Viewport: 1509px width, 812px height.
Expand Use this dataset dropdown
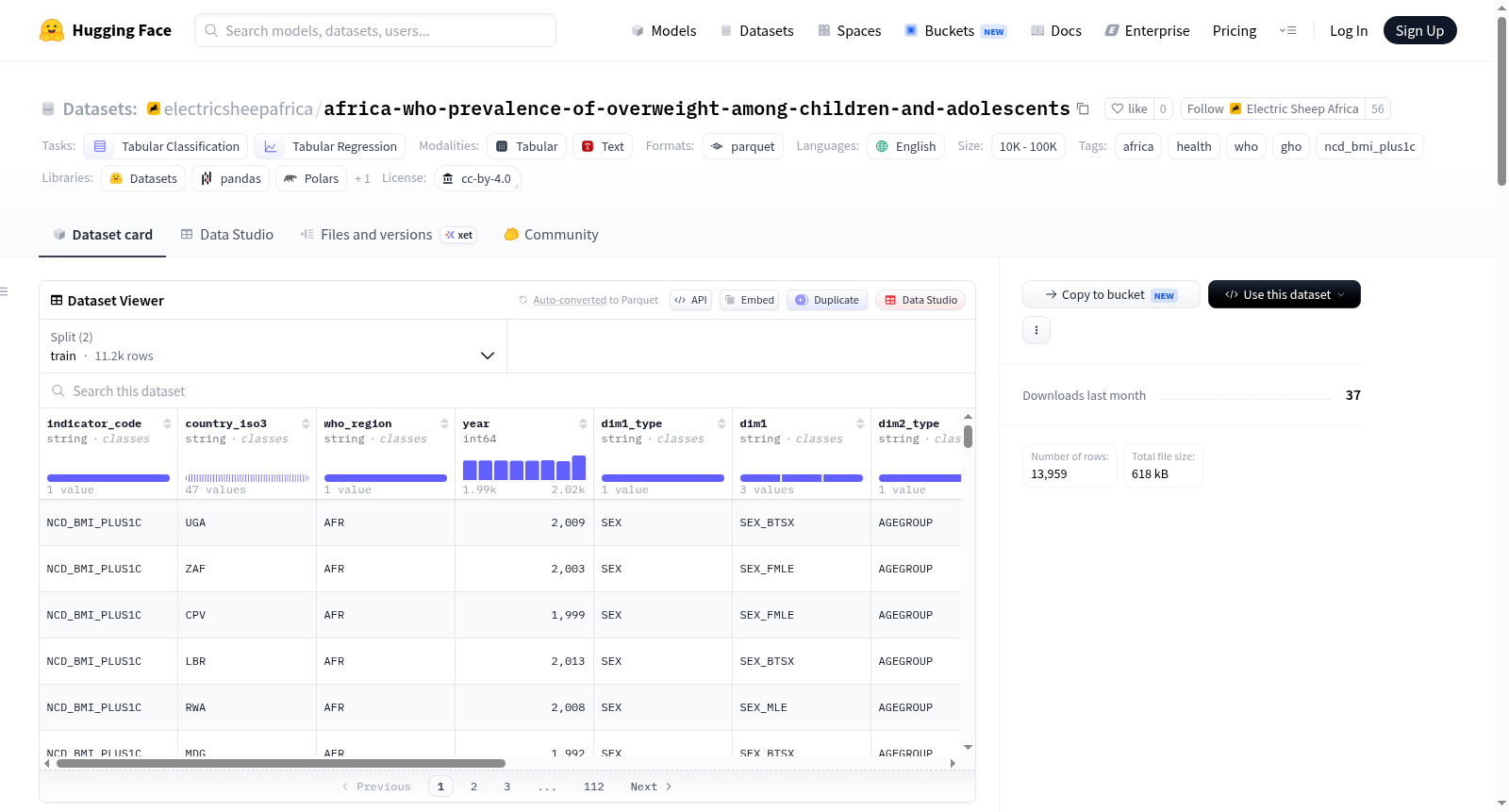1285,294
